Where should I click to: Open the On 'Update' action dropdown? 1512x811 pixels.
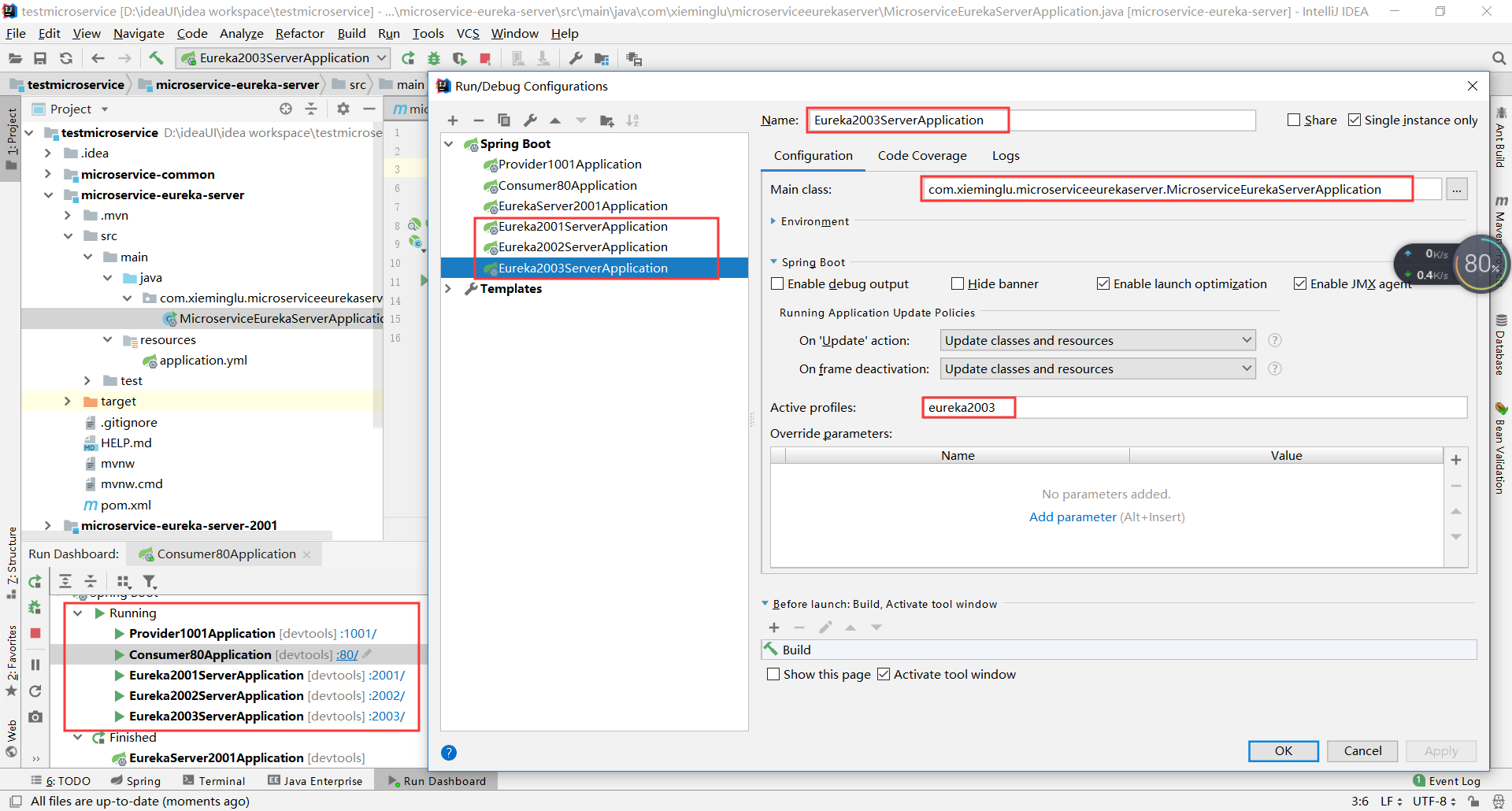tap(1098, 340)
